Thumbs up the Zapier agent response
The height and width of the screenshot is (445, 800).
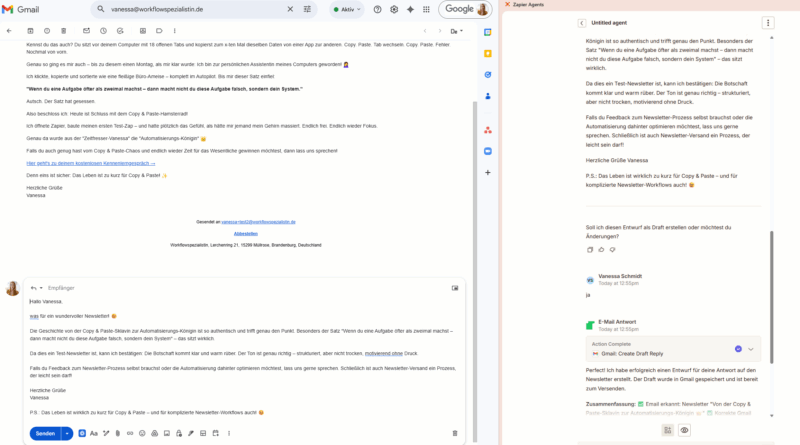tap(602, 249)
